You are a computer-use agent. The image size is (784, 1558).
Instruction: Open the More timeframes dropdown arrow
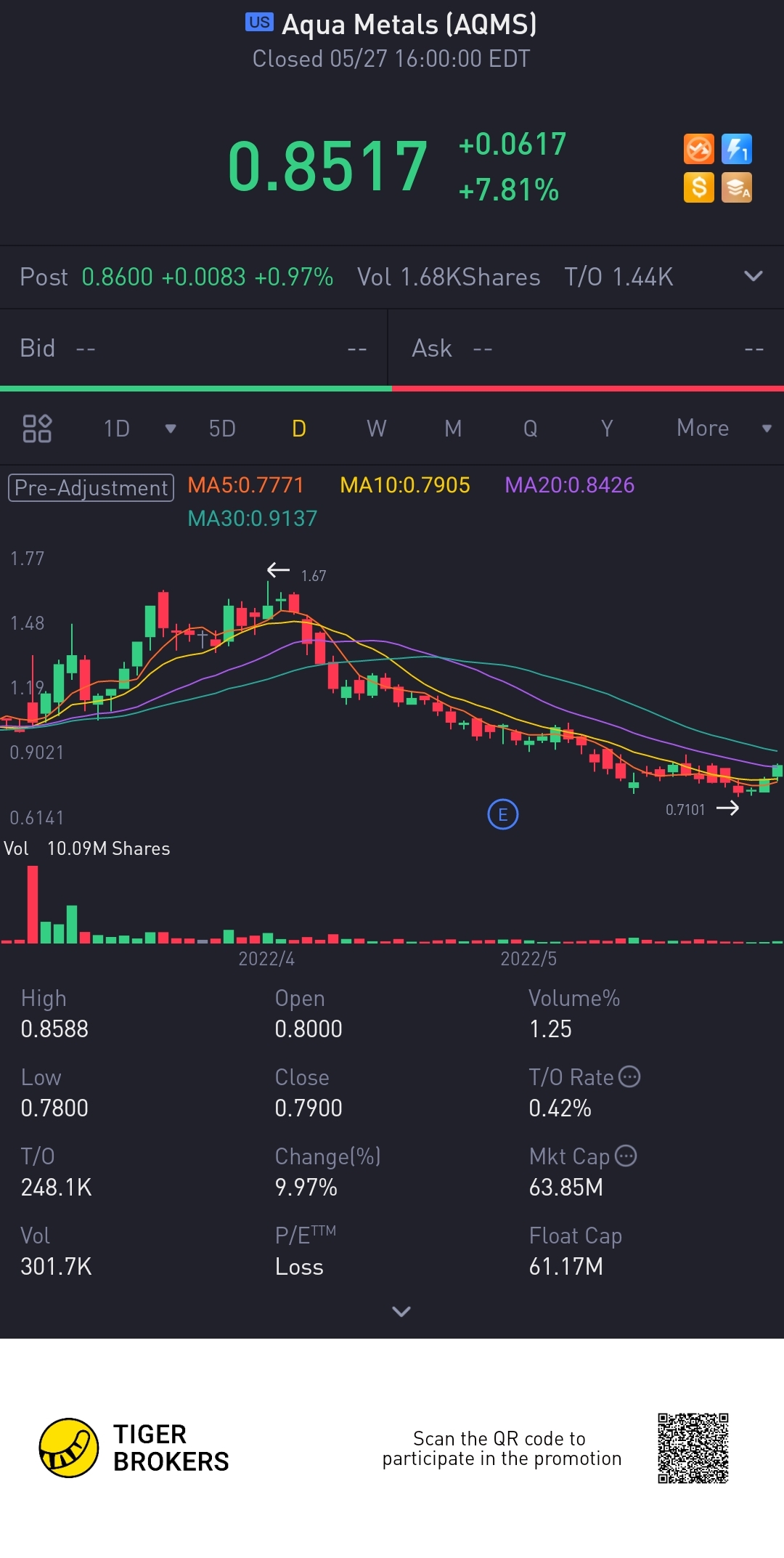(767, 429)
